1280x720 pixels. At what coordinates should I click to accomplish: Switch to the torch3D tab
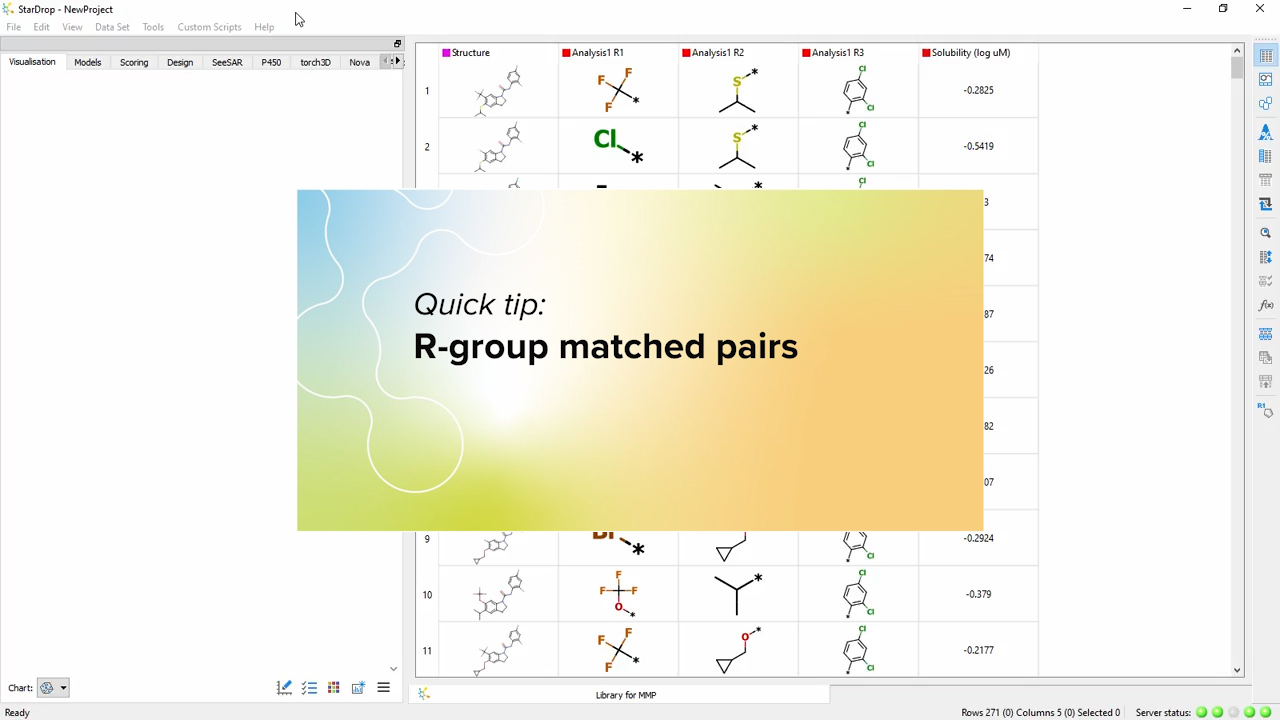point(315,62)
